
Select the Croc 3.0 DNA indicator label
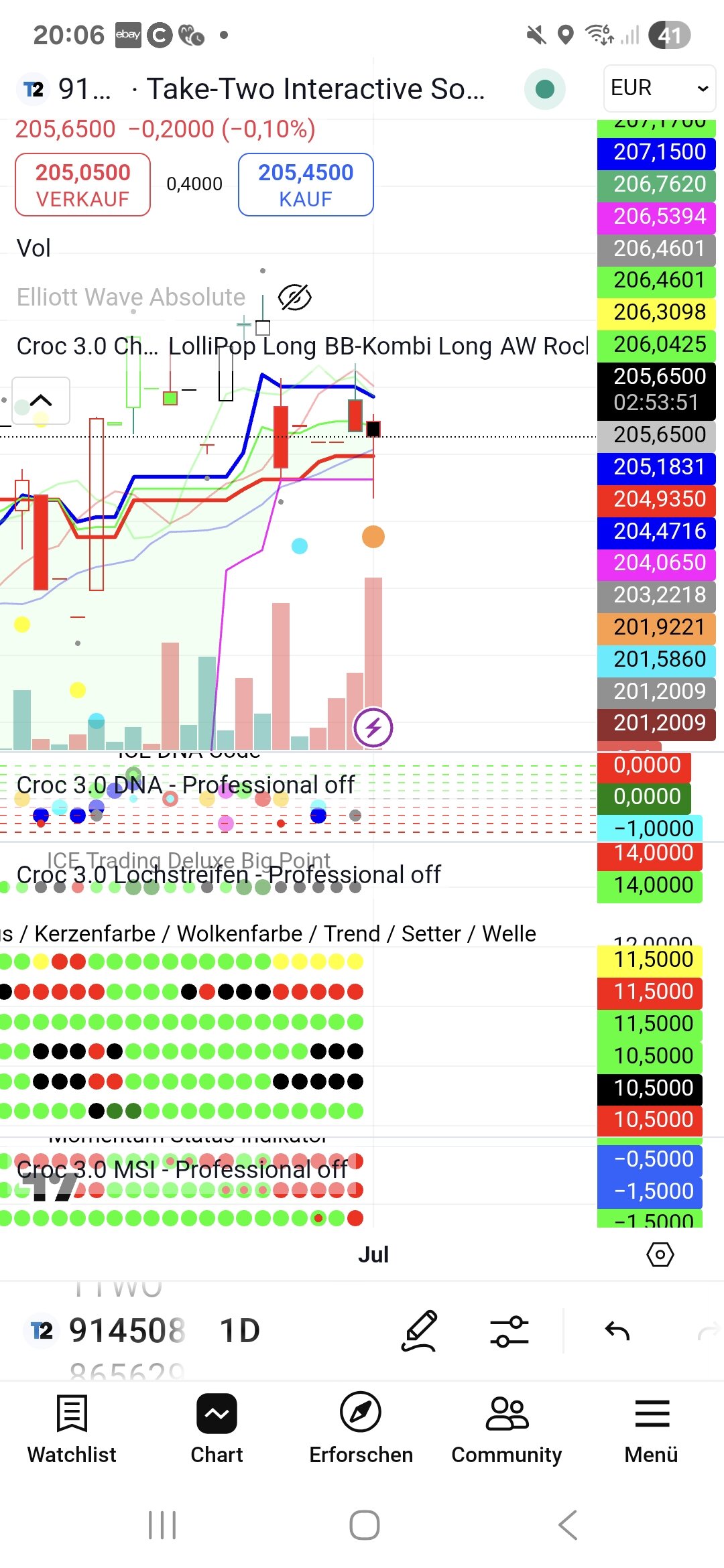[185, 785]
